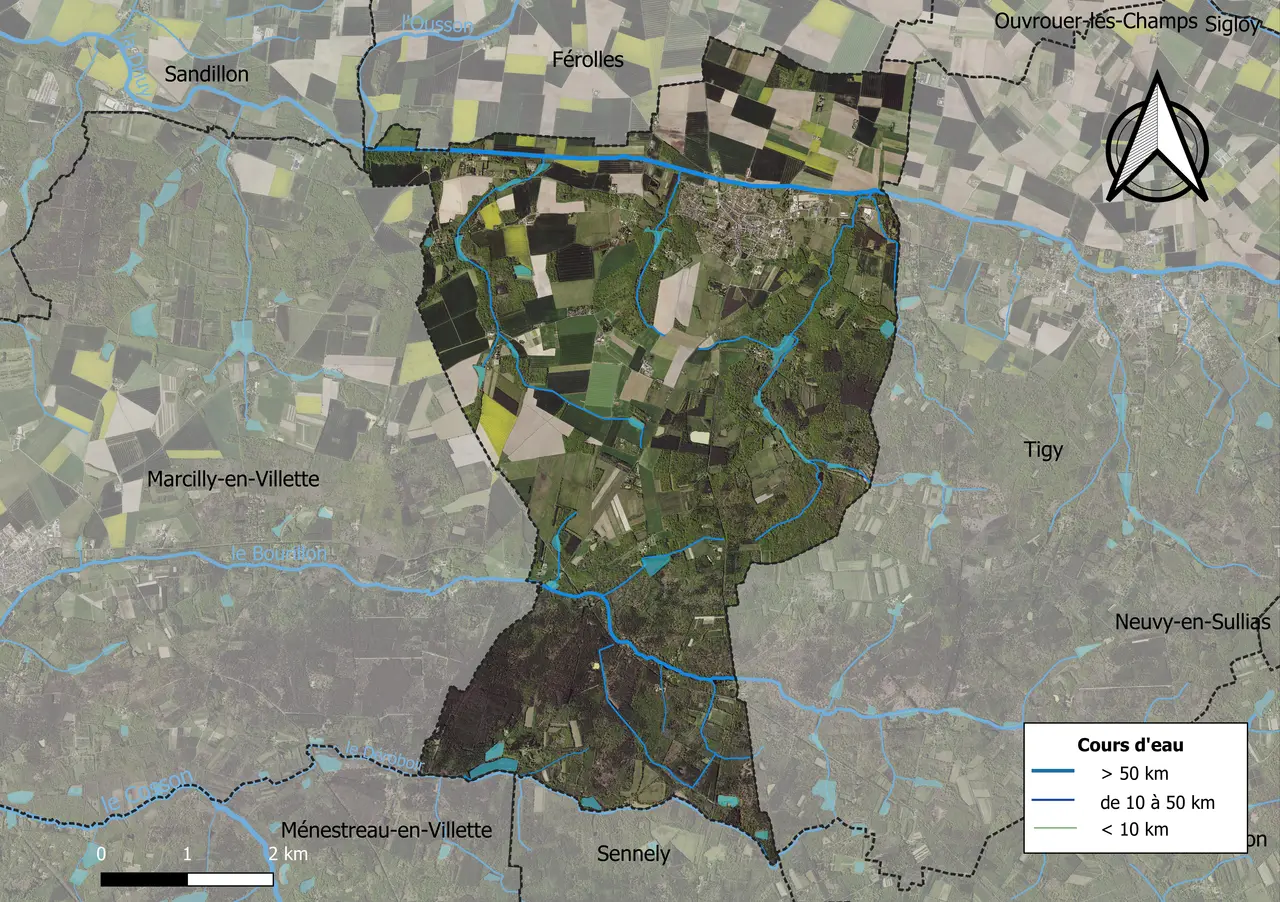Click the 'Ouvrouer-les-Champs' commune label

(x=1096, y=23)
